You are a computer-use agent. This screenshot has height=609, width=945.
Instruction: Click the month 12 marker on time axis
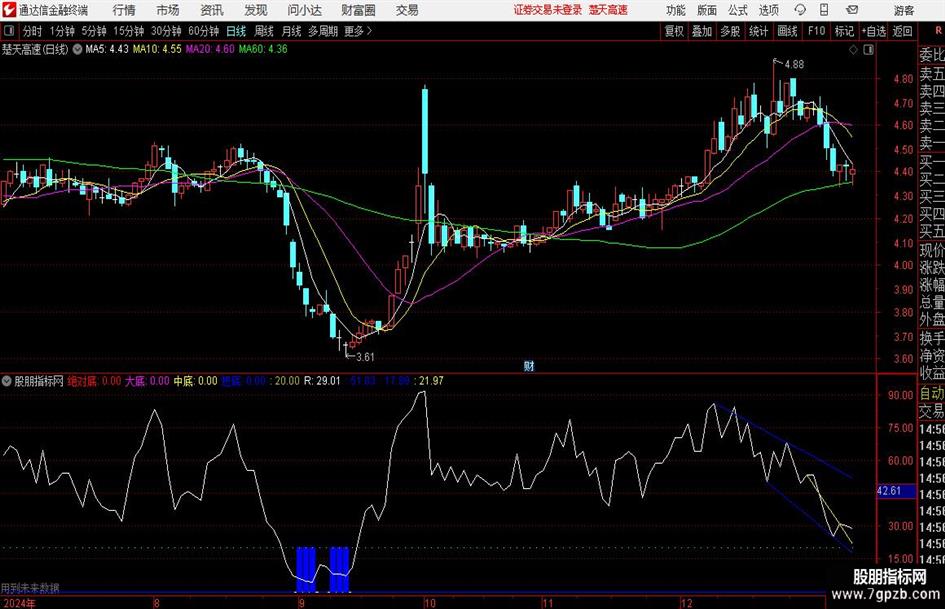[x=686, y=603]
